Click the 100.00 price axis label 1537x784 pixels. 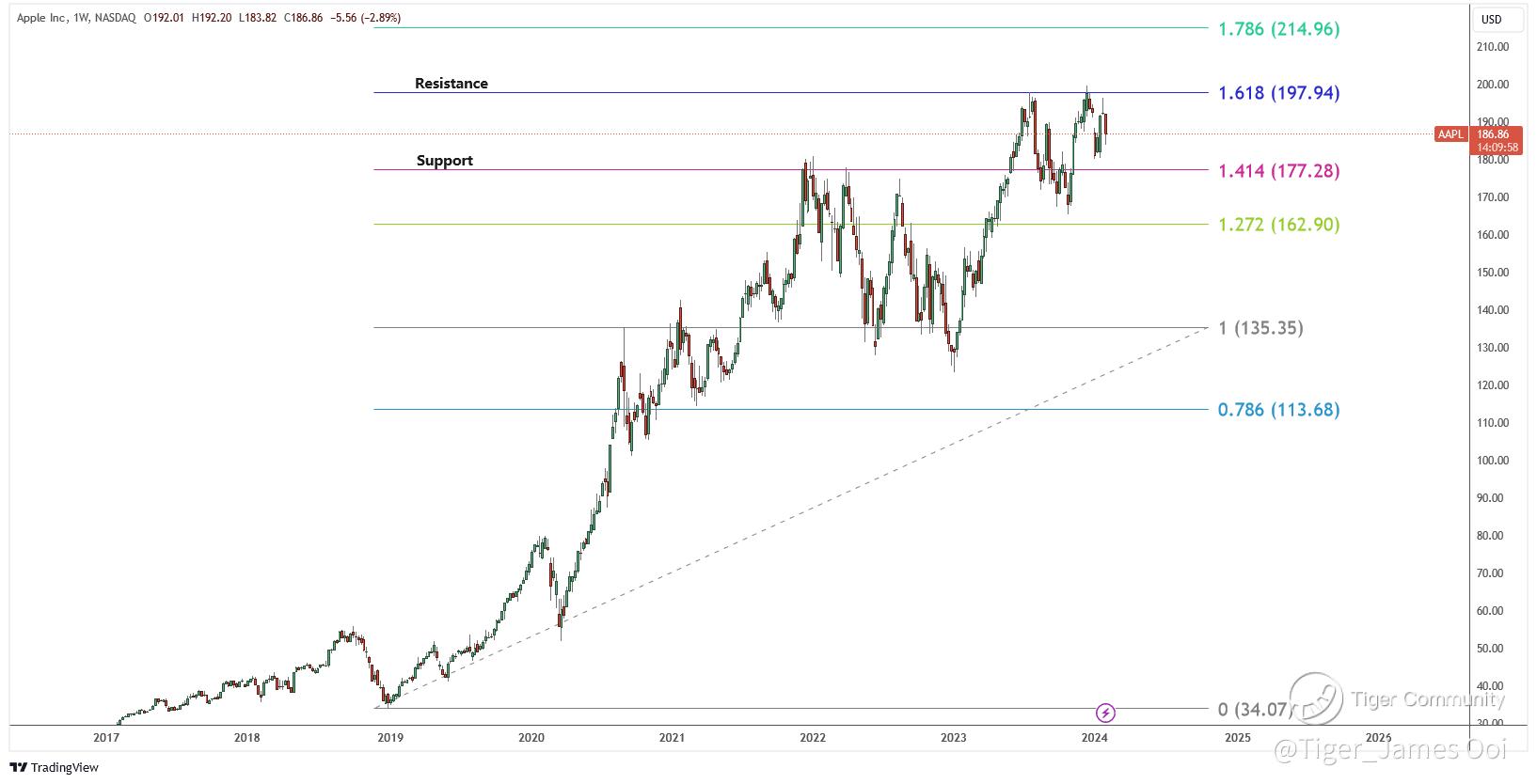tap(1493, 461)
